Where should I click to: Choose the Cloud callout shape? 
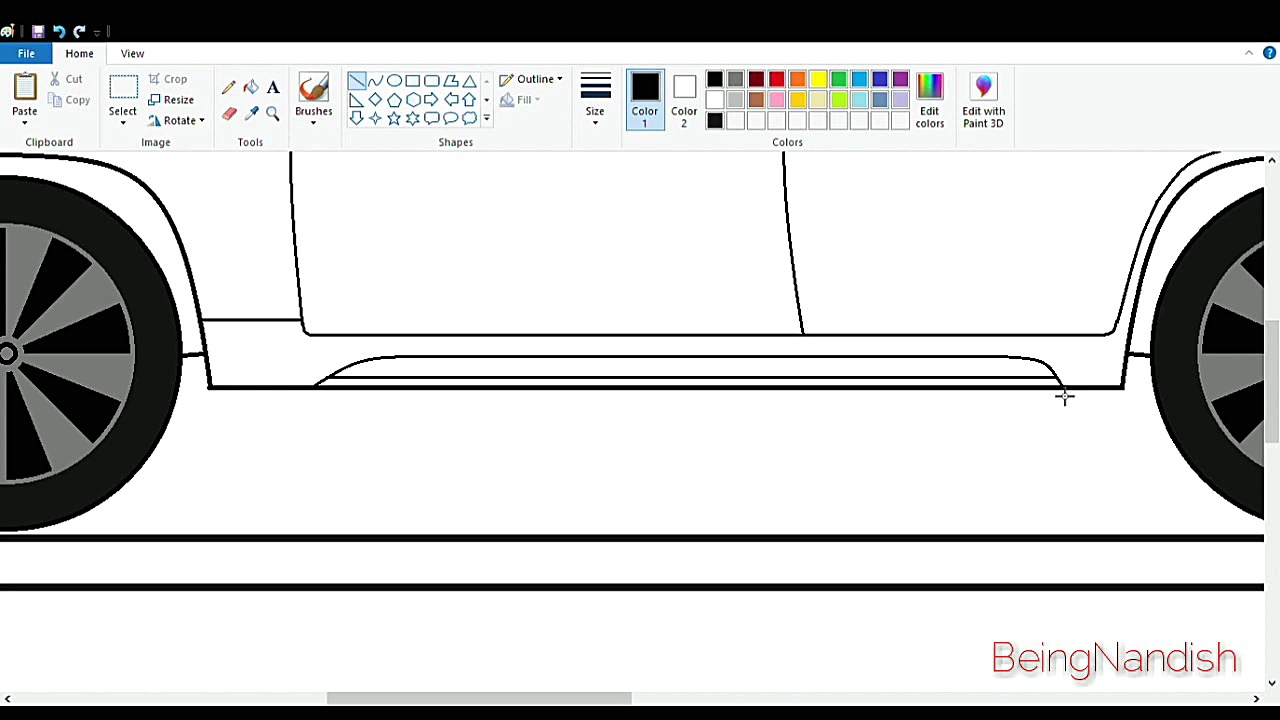click(469, 118)
